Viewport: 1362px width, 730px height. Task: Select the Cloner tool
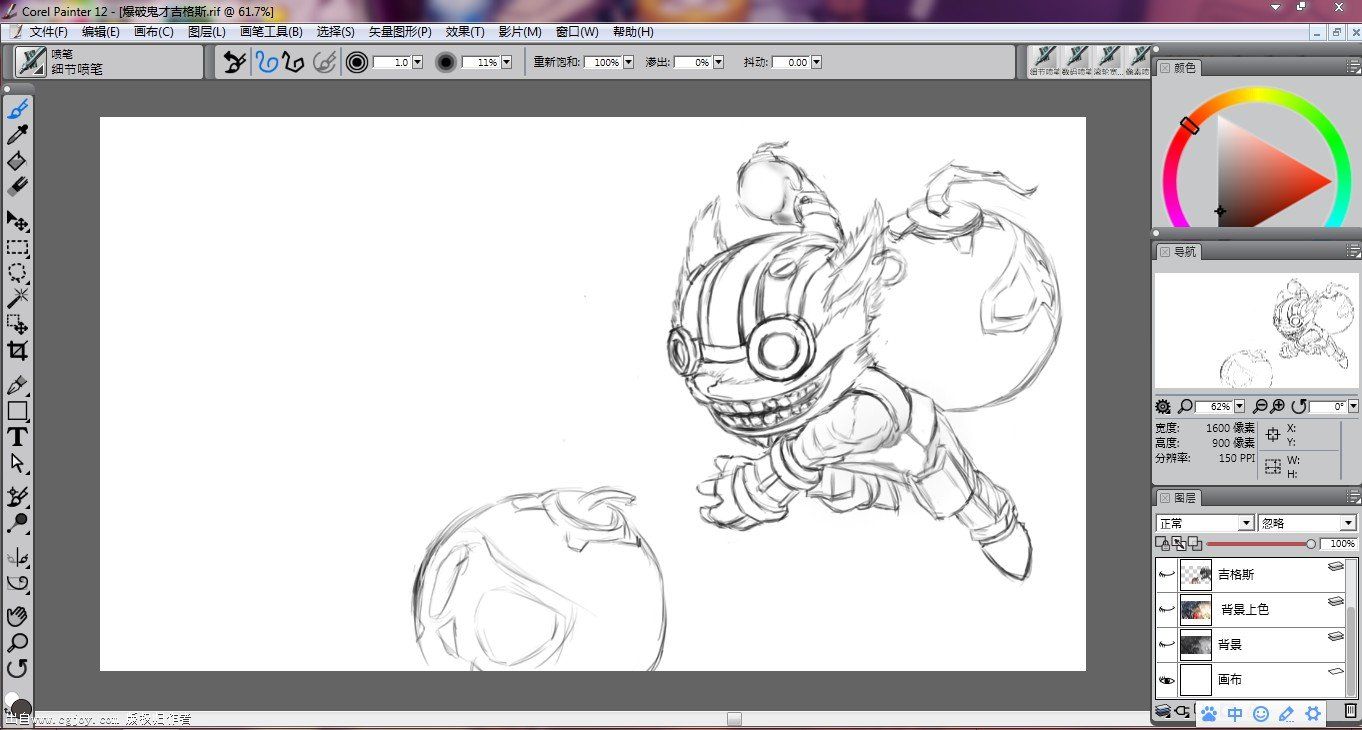17,497
